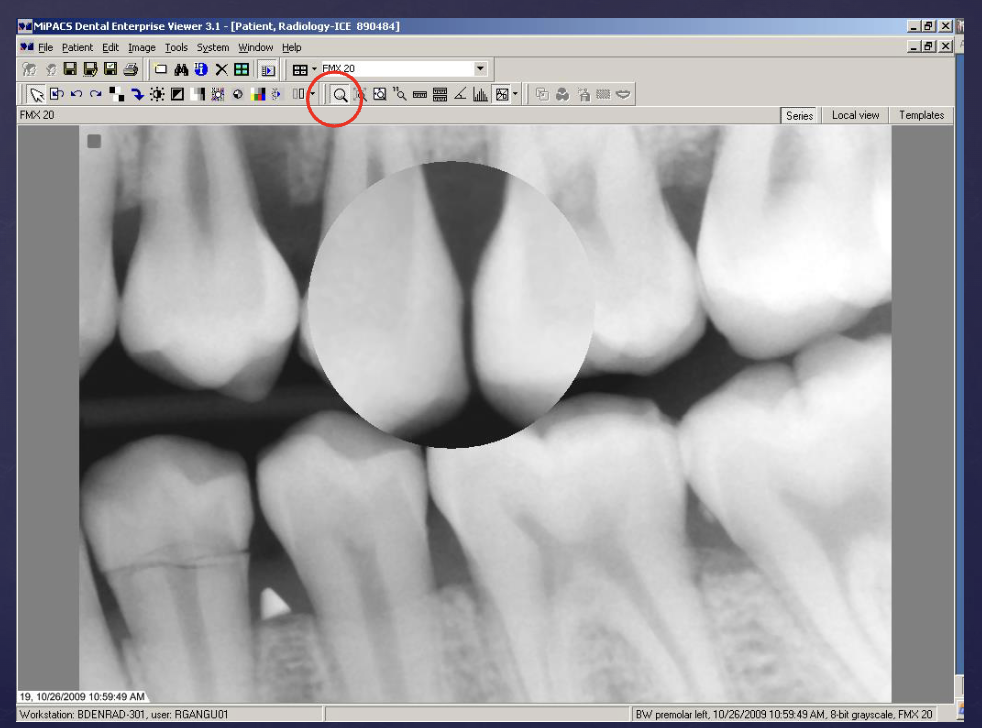This screenshot has width=982, height=728.
Task: Open dropdown next to annotation overlay icon
Action: [515, 95]
